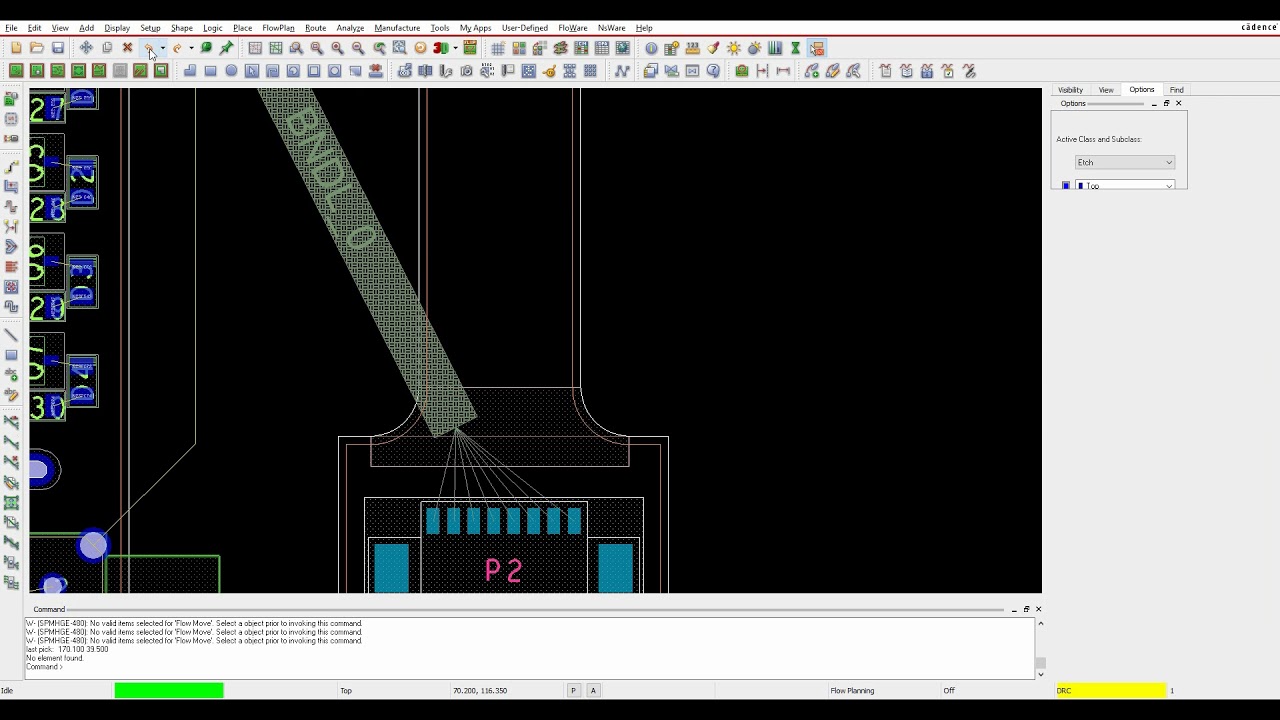The width and height of the screenshot is (1280, 720).
Task: Minimize the Options panel
Action: pos(1154,104)
